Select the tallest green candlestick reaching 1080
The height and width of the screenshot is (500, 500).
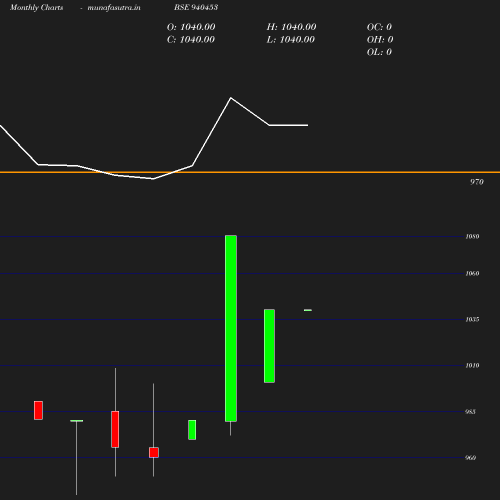pyautogui.click(x=231, y=328)
